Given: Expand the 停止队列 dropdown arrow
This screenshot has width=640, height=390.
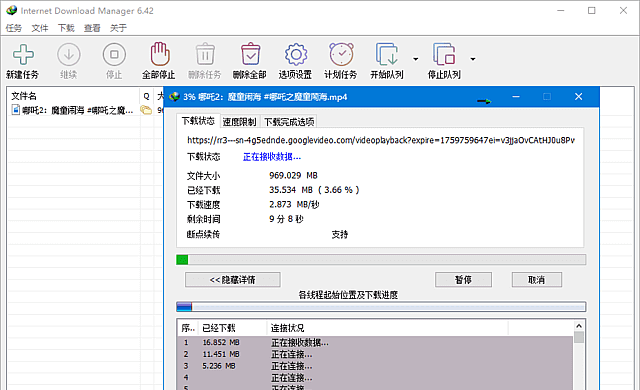Looking at the screenshot, I should click(x=473, y=59).
